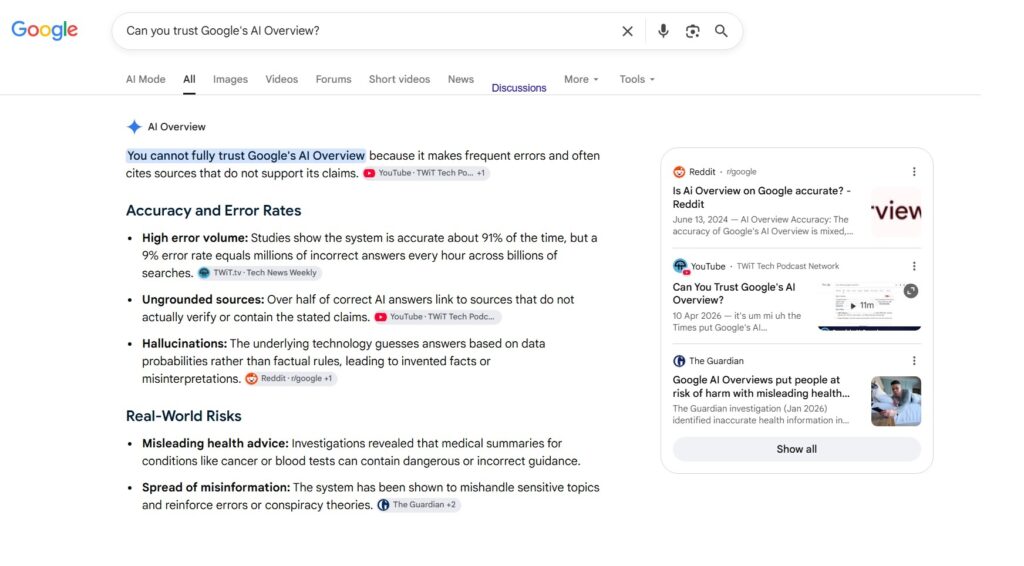Click the 'Accuracy and Error Rates' heading

tap(214, 210)
